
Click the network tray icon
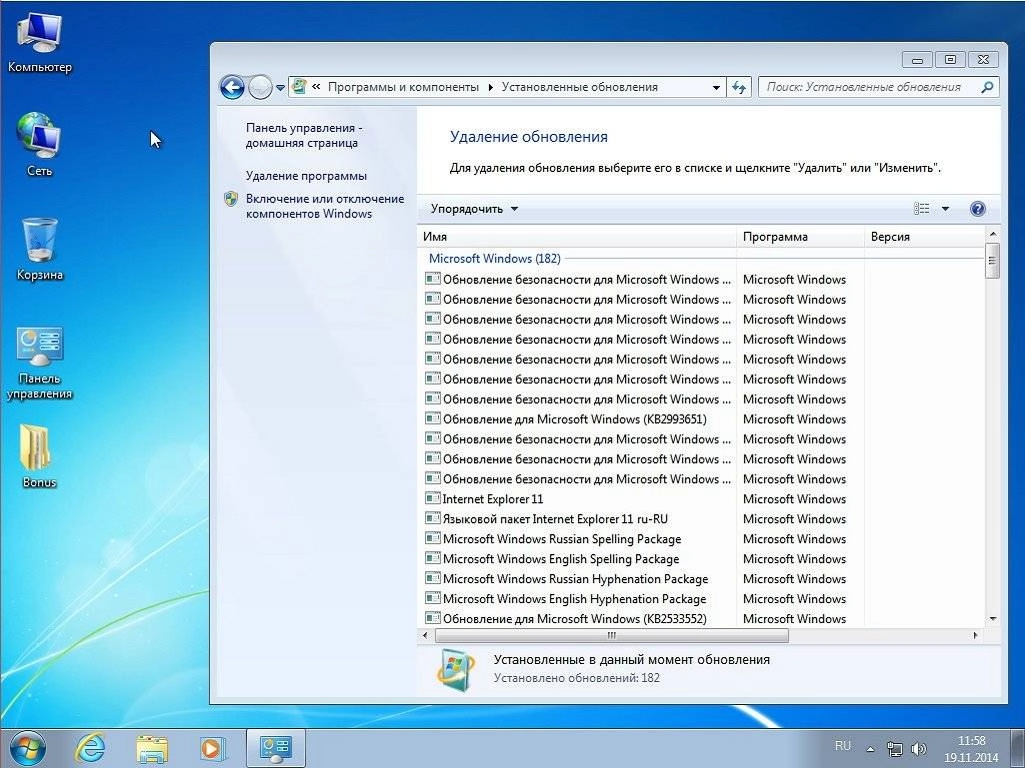pos(894,749)
